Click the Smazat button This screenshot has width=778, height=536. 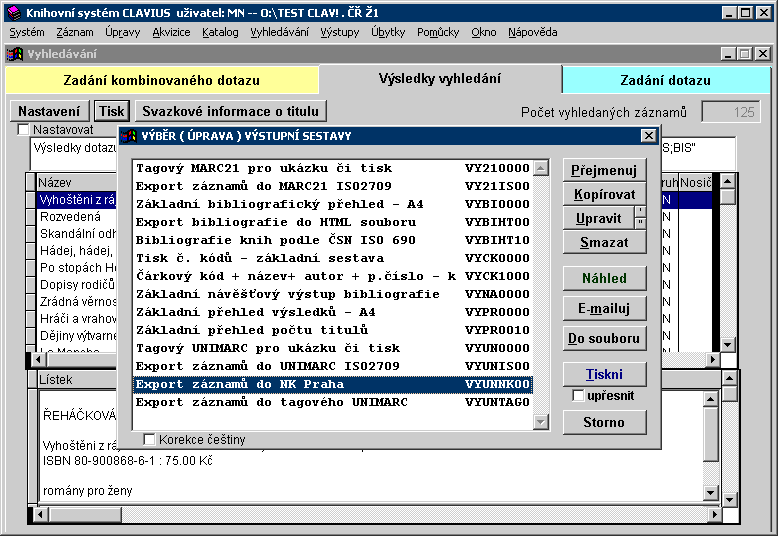pos(604,242)
